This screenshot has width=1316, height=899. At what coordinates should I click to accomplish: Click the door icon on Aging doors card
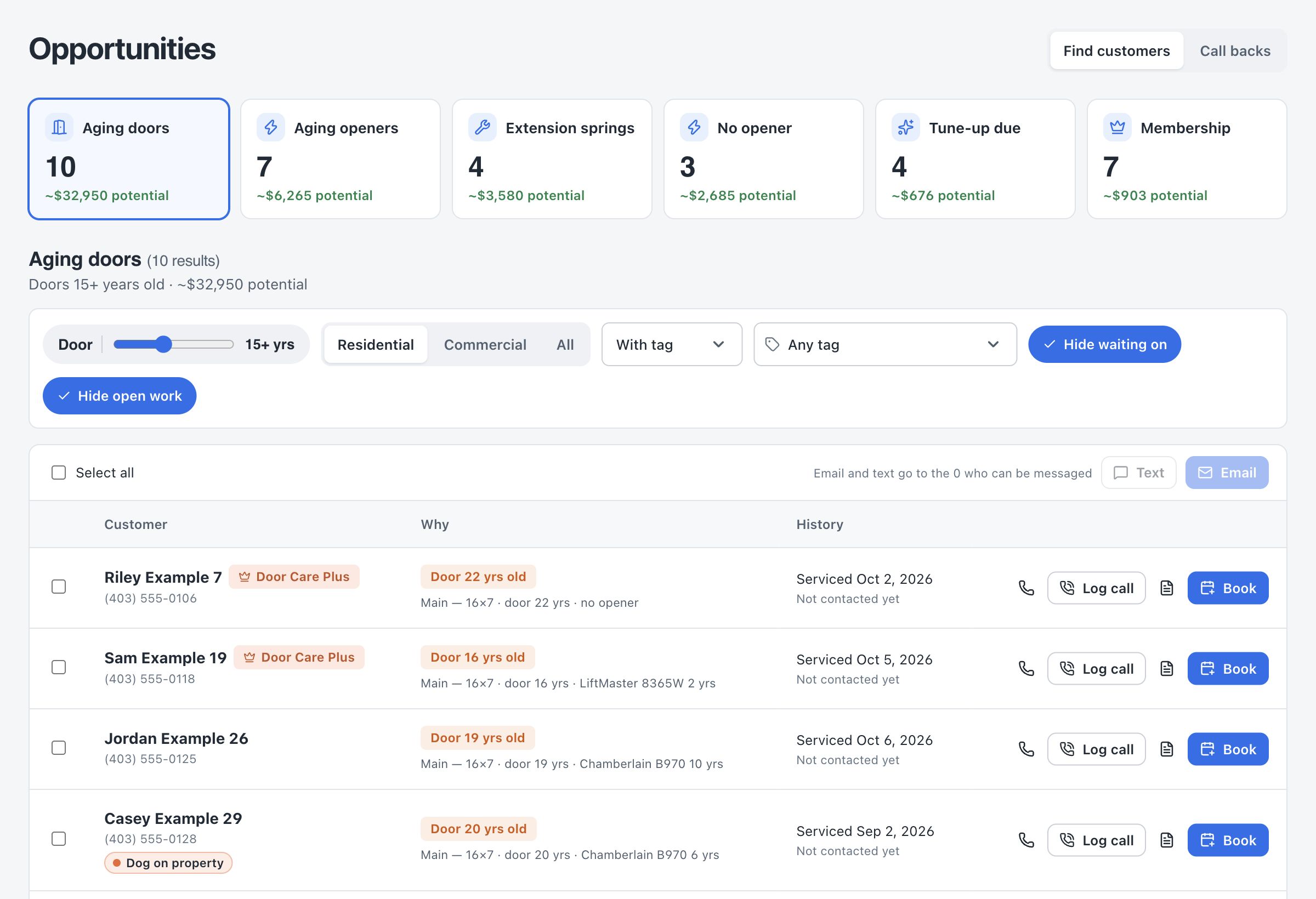tap(59, 127)
